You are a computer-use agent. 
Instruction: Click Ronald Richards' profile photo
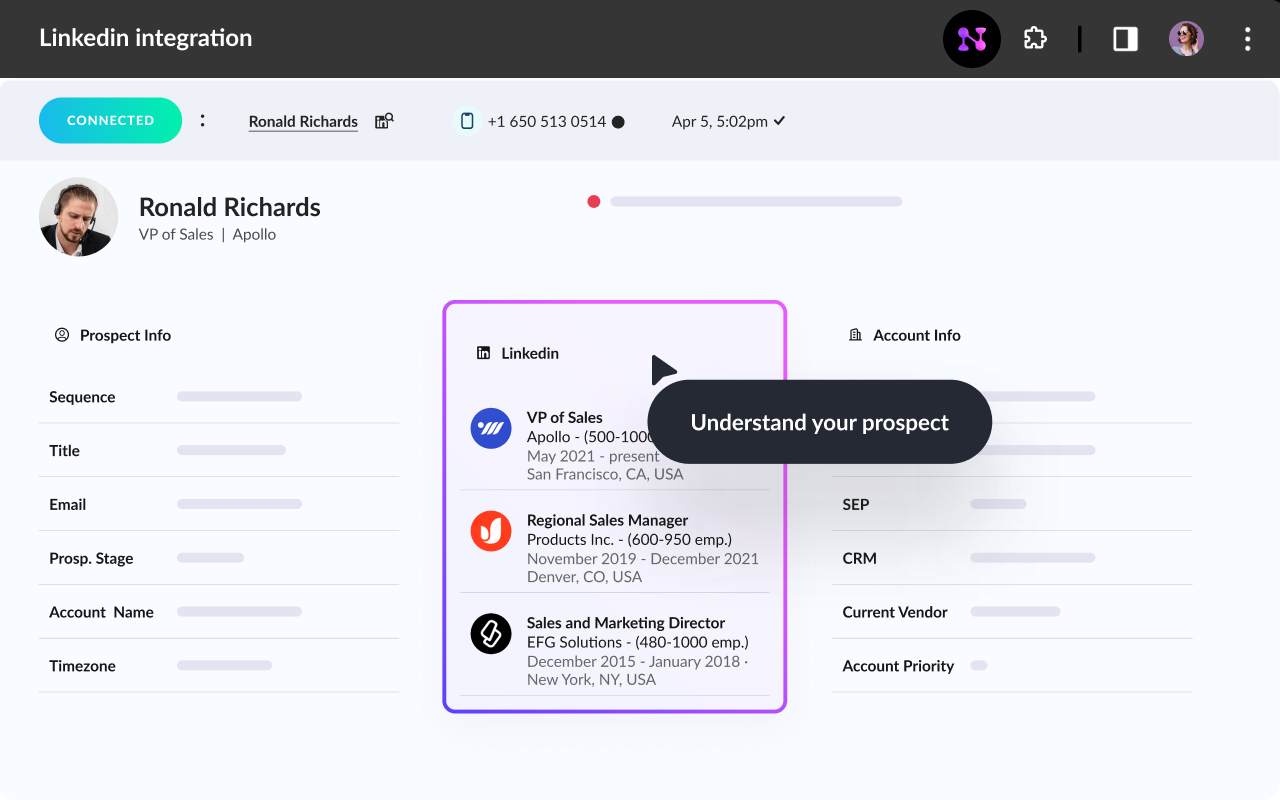78,217
